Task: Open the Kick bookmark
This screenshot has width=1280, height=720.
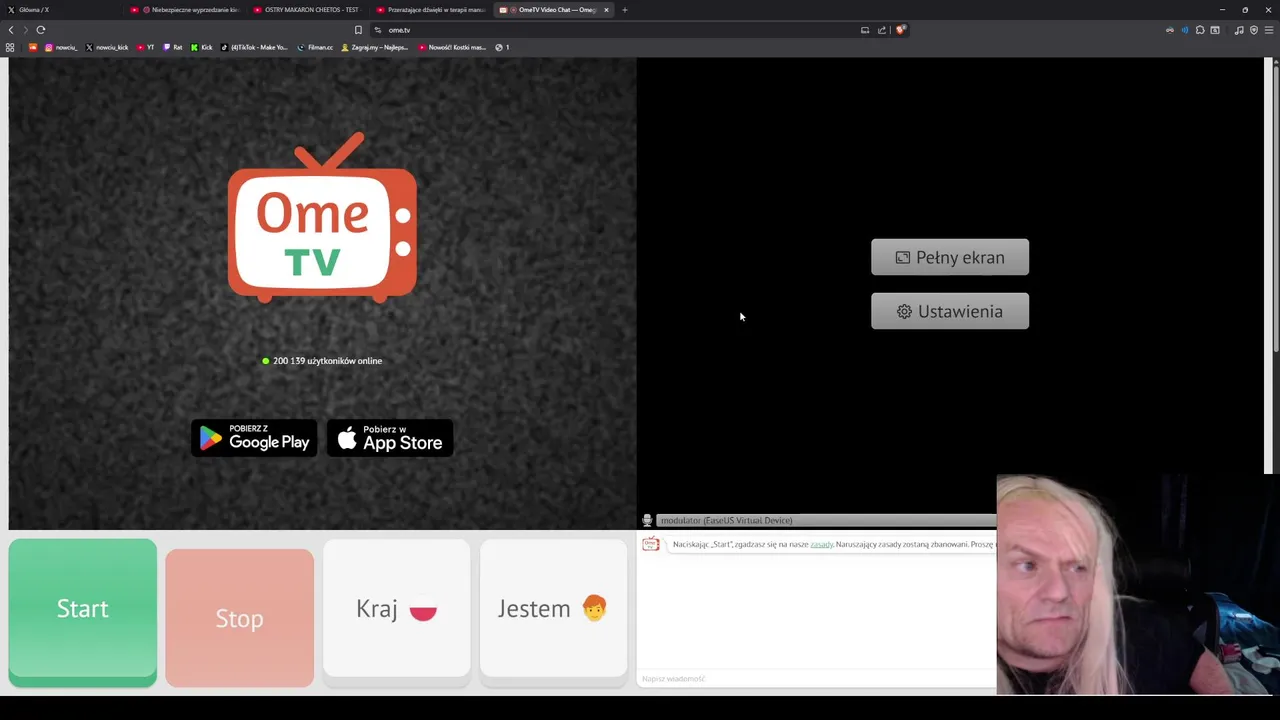Action: click(202, 47)
